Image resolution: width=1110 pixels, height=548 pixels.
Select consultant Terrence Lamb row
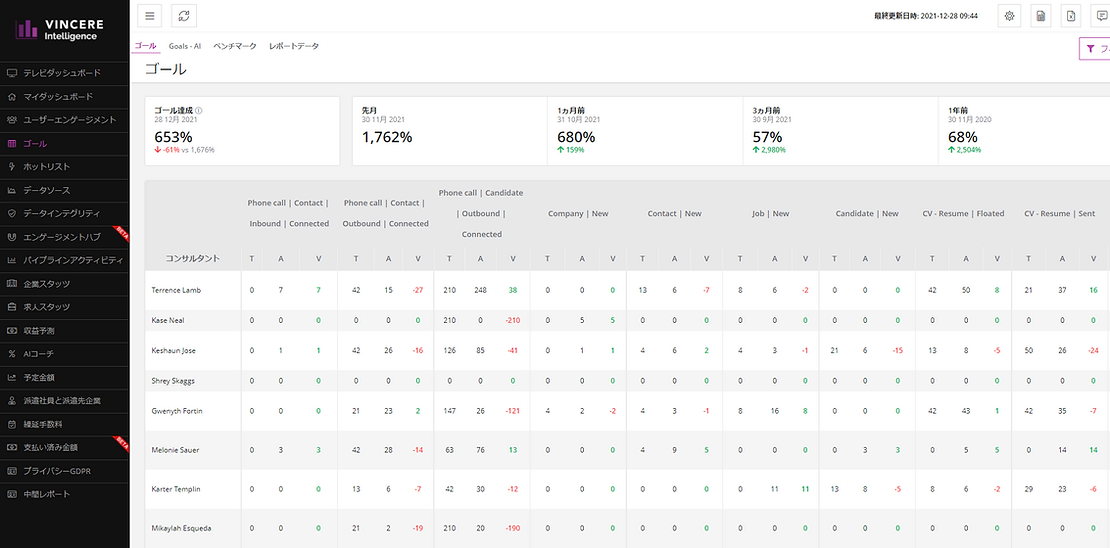[x=177, y=290]
